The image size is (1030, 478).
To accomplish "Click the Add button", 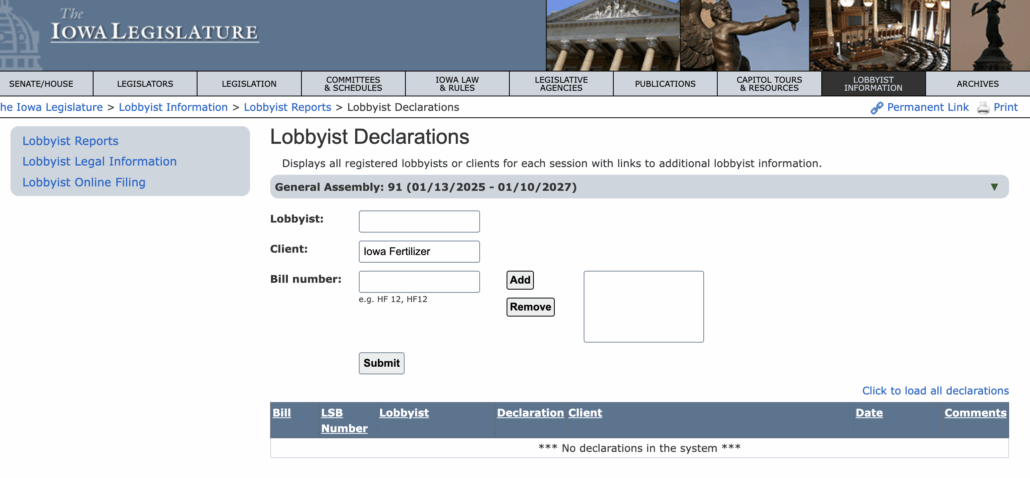I will point(520,280).
